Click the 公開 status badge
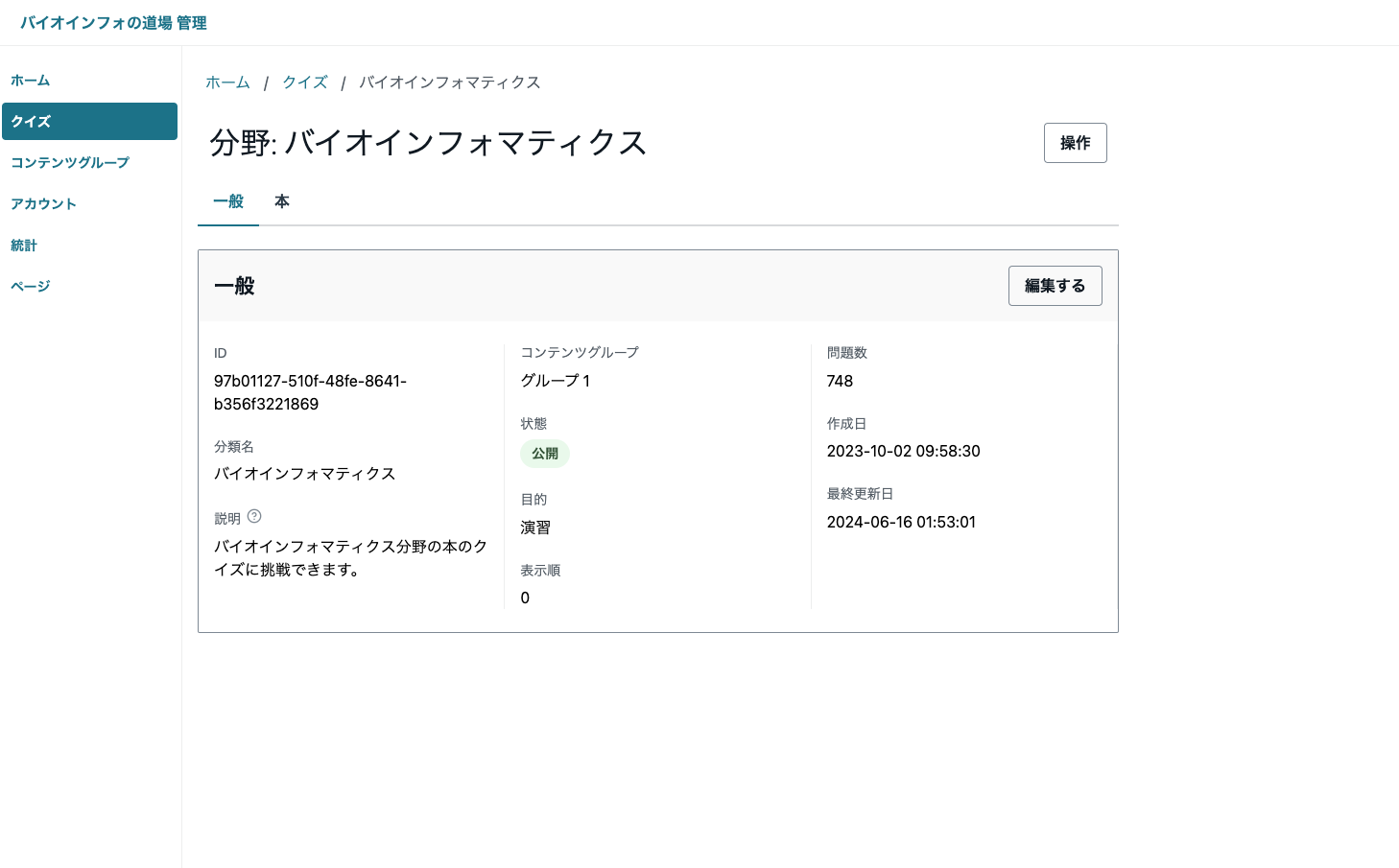This screenshot has height=868, width=1399. (x=544, y=453)
